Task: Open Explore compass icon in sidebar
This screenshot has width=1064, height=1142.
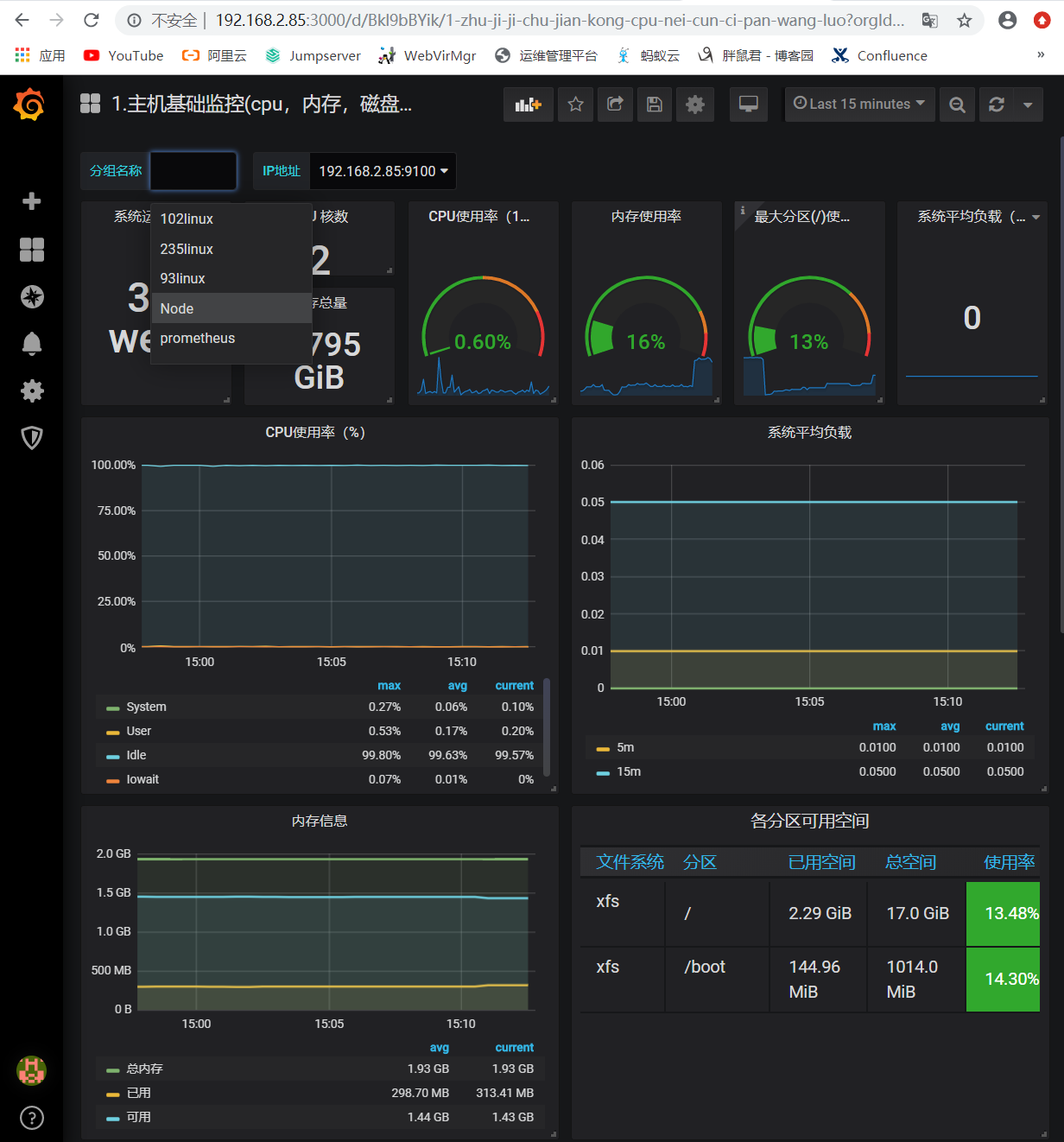Action: 32,297
